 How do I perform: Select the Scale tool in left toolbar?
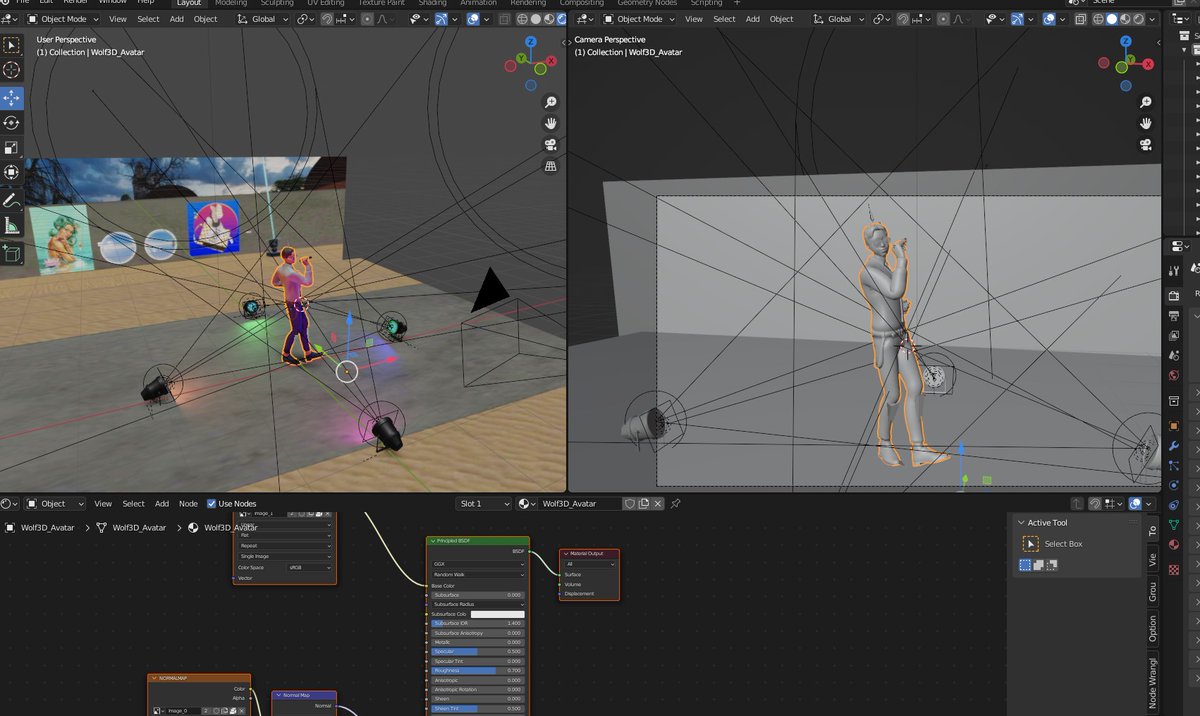click(12, 147)
